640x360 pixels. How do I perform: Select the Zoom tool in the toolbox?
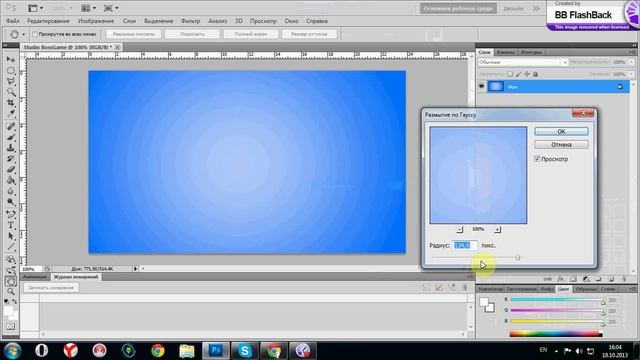[11, 291]
